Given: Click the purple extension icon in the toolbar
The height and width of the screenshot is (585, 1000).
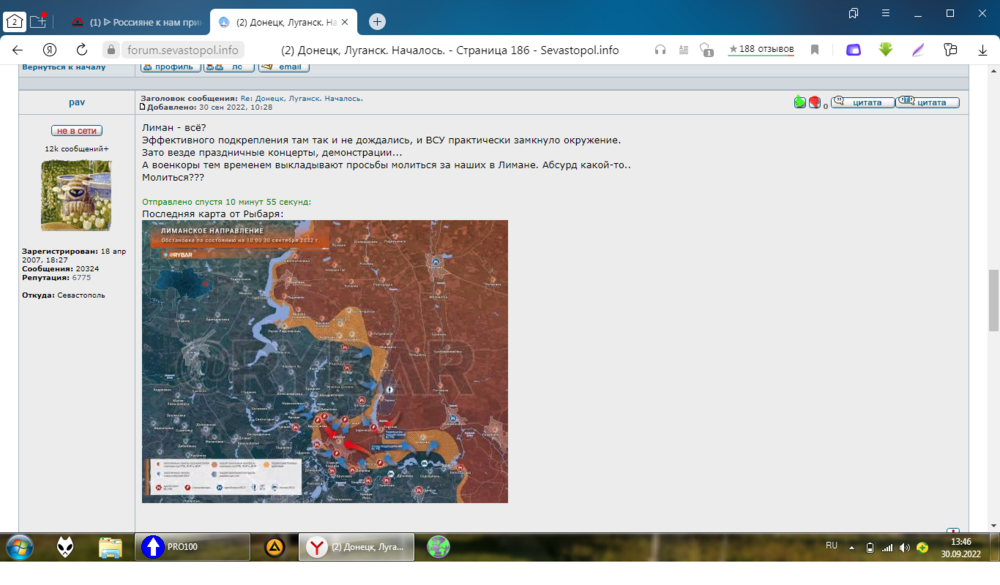Looking at the screenshot, I should click(x=852, y=49).
